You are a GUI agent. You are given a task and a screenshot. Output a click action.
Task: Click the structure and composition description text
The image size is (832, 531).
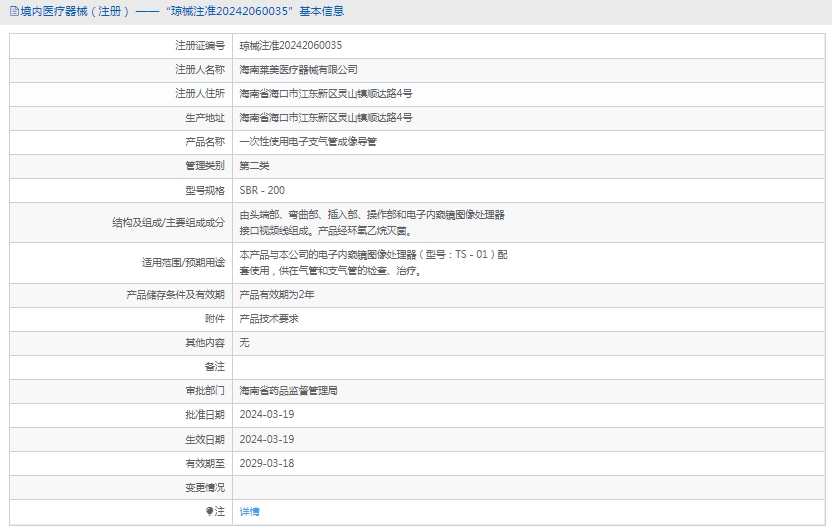coord(371,222)
